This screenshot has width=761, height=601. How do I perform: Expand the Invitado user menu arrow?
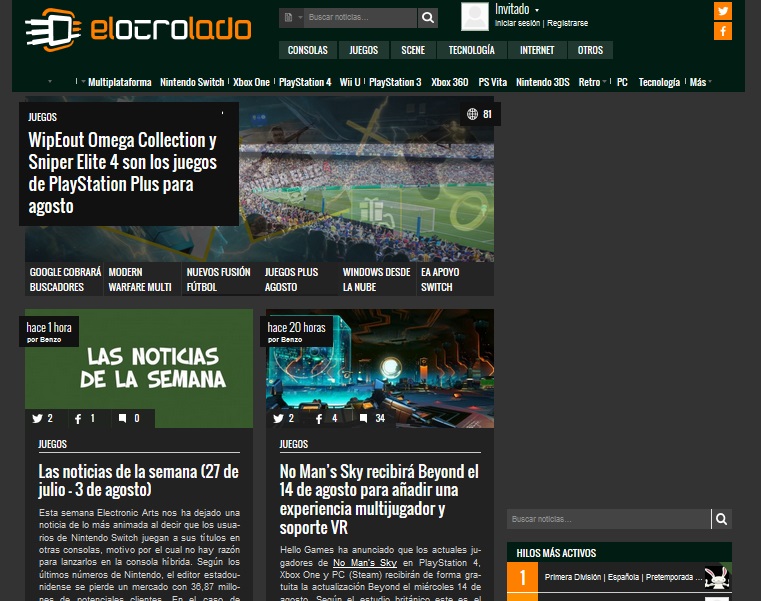(537, 10)
